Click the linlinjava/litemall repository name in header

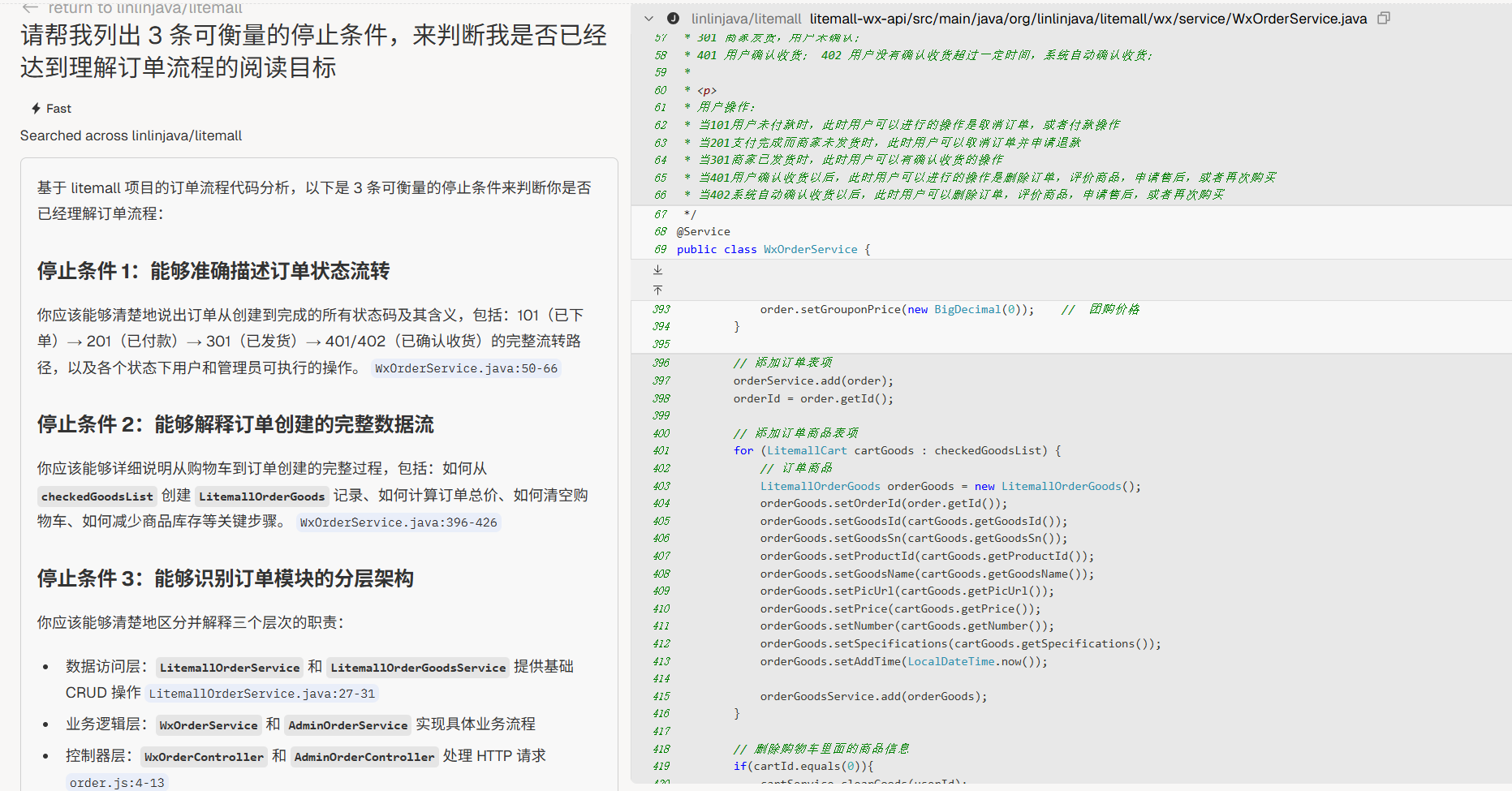click(746, 19)
